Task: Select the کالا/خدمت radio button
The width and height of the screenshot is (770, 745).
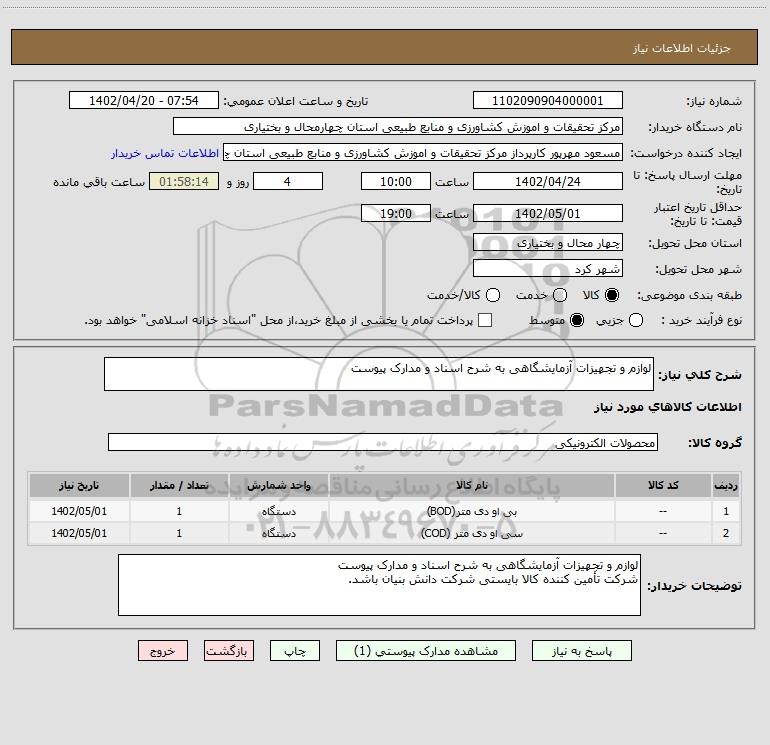Action: click(493, 295)
